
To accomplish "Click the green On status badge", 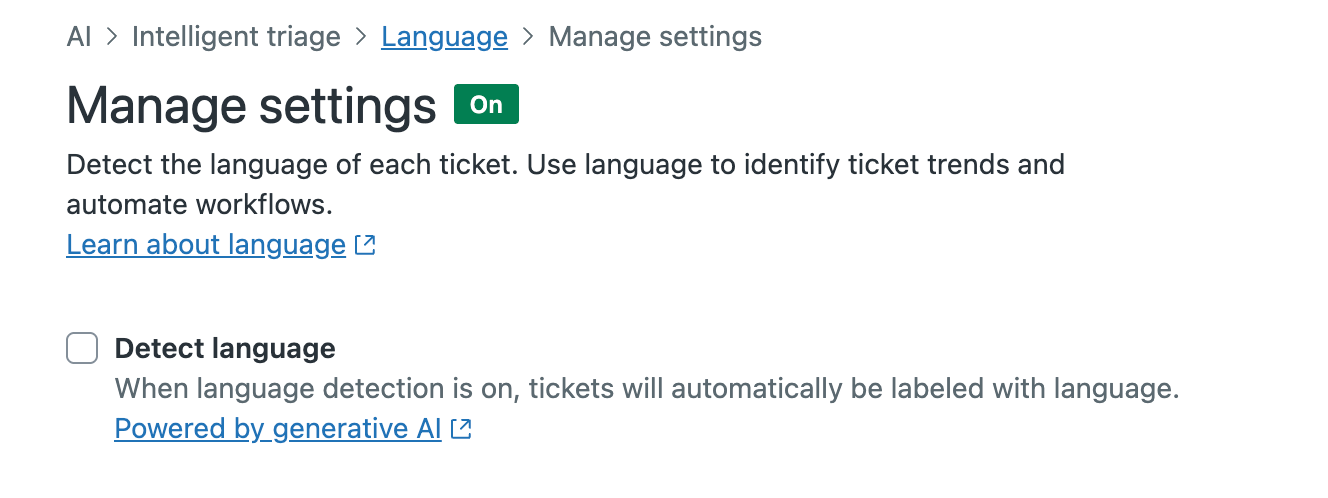I will click(486, 104).
